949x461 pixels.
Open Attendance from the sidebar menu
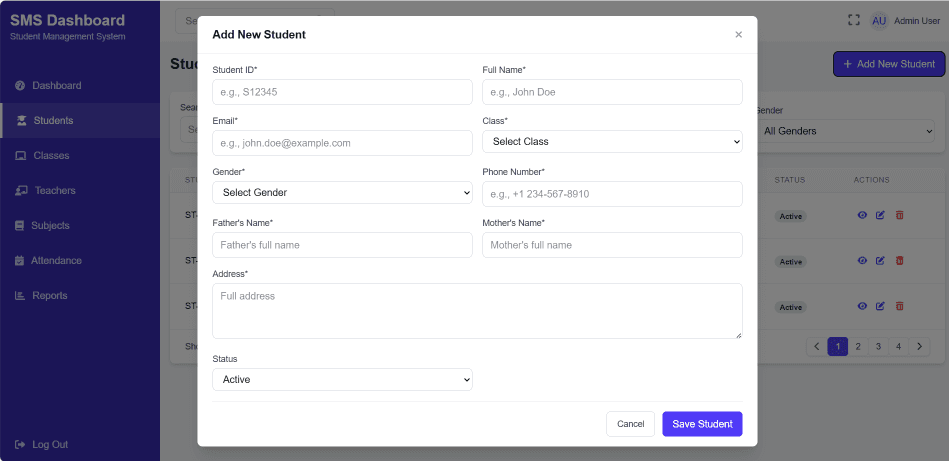coord(80,261)
